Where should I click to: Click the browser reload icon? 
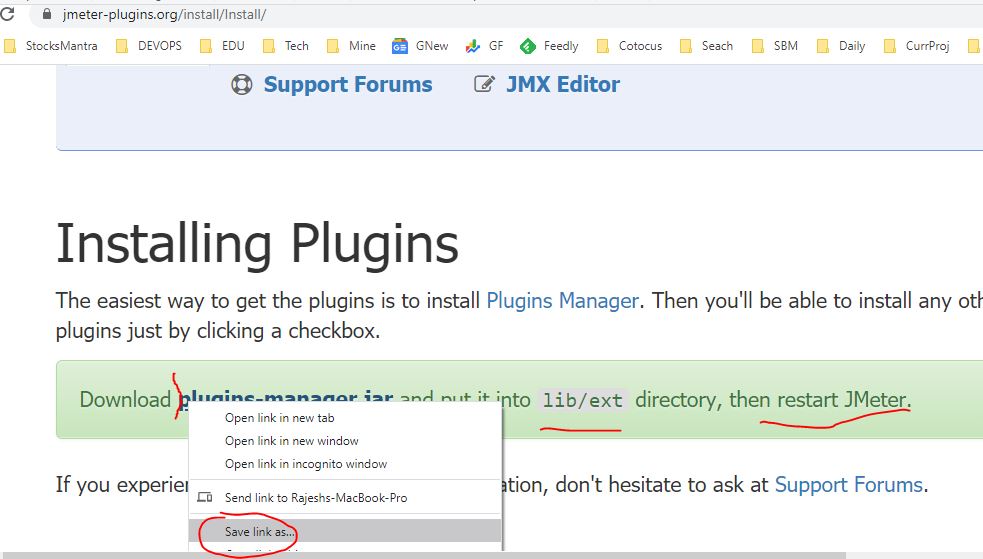click(x=7, y=14)
